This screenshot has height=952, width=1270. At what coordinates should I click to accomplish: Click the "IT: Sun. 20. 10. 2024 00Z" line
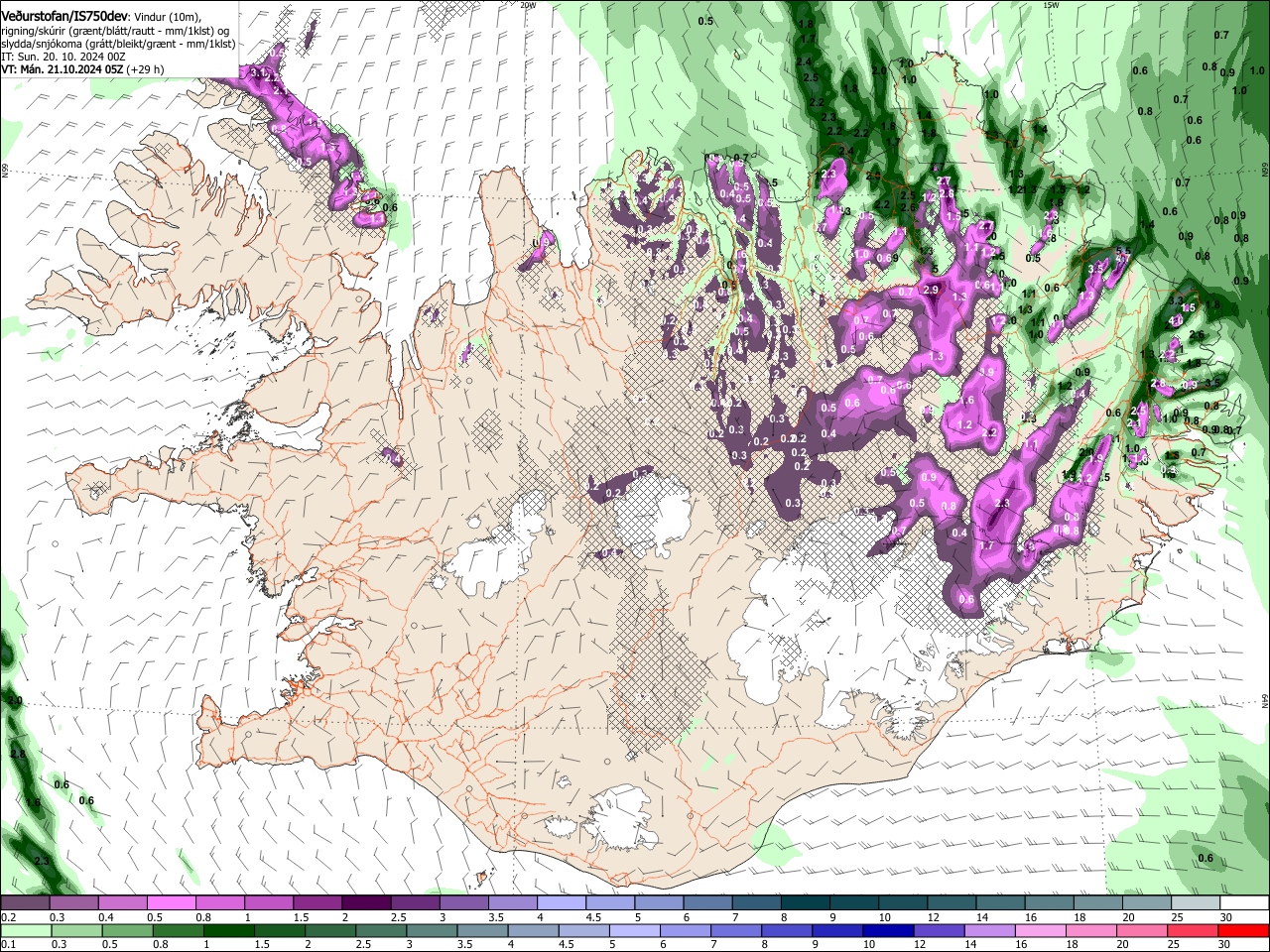click(63, 57)
